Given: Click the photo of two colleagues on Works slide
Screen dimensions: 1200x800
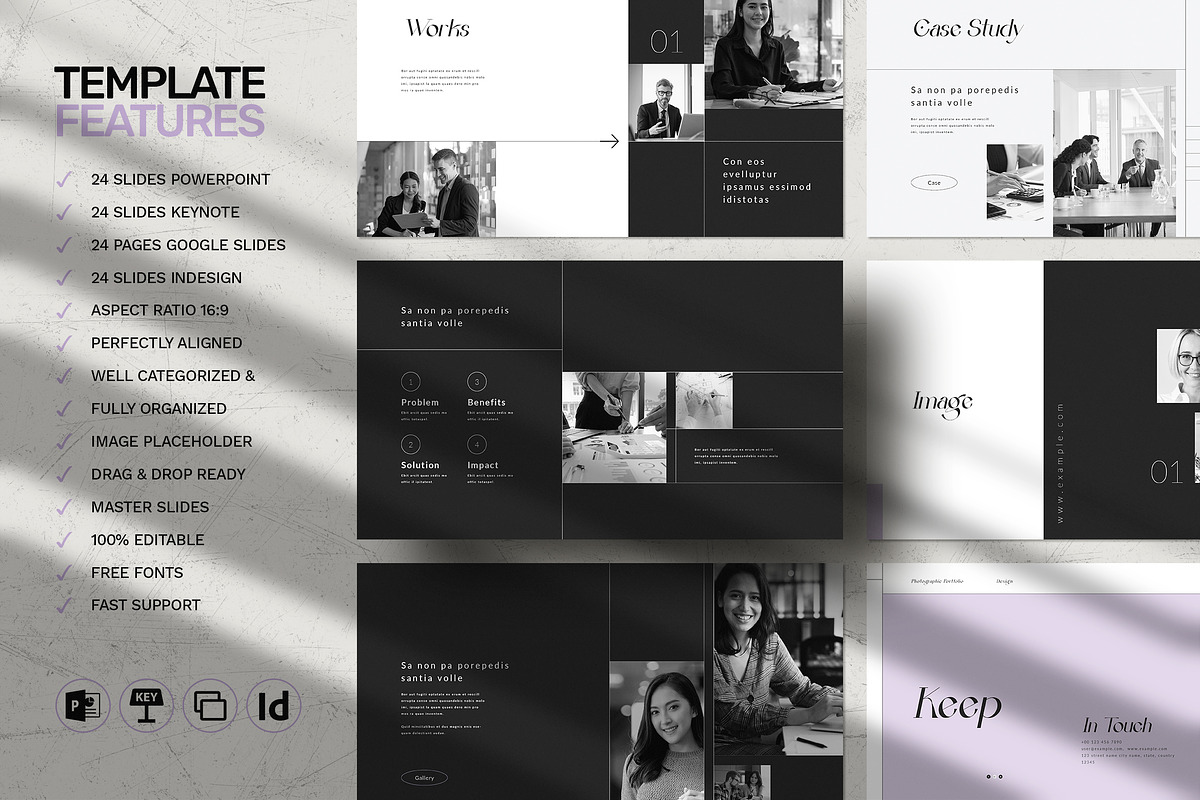Looking at the screenshot, I should click(426, 189).
